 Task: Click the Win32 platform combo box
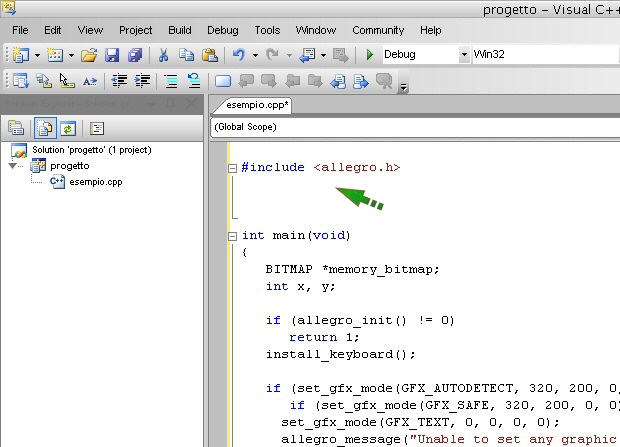click(546, 54)
